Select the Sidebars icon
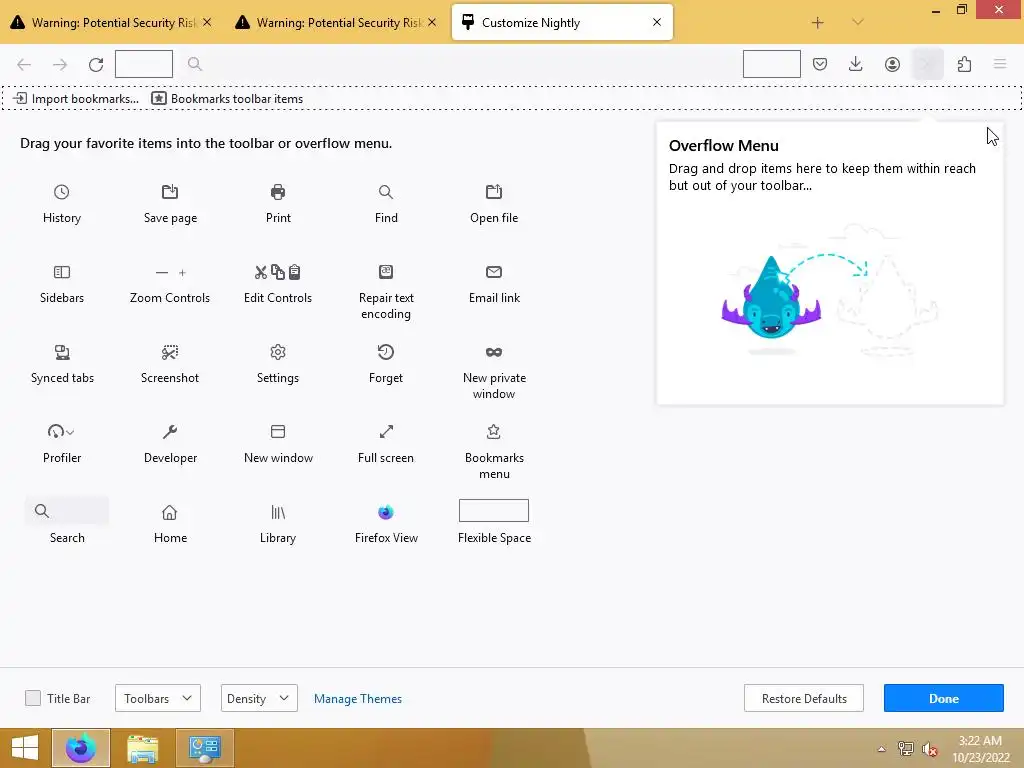The height and width of the screenshot is (768, 1024). tap(61, 272)
